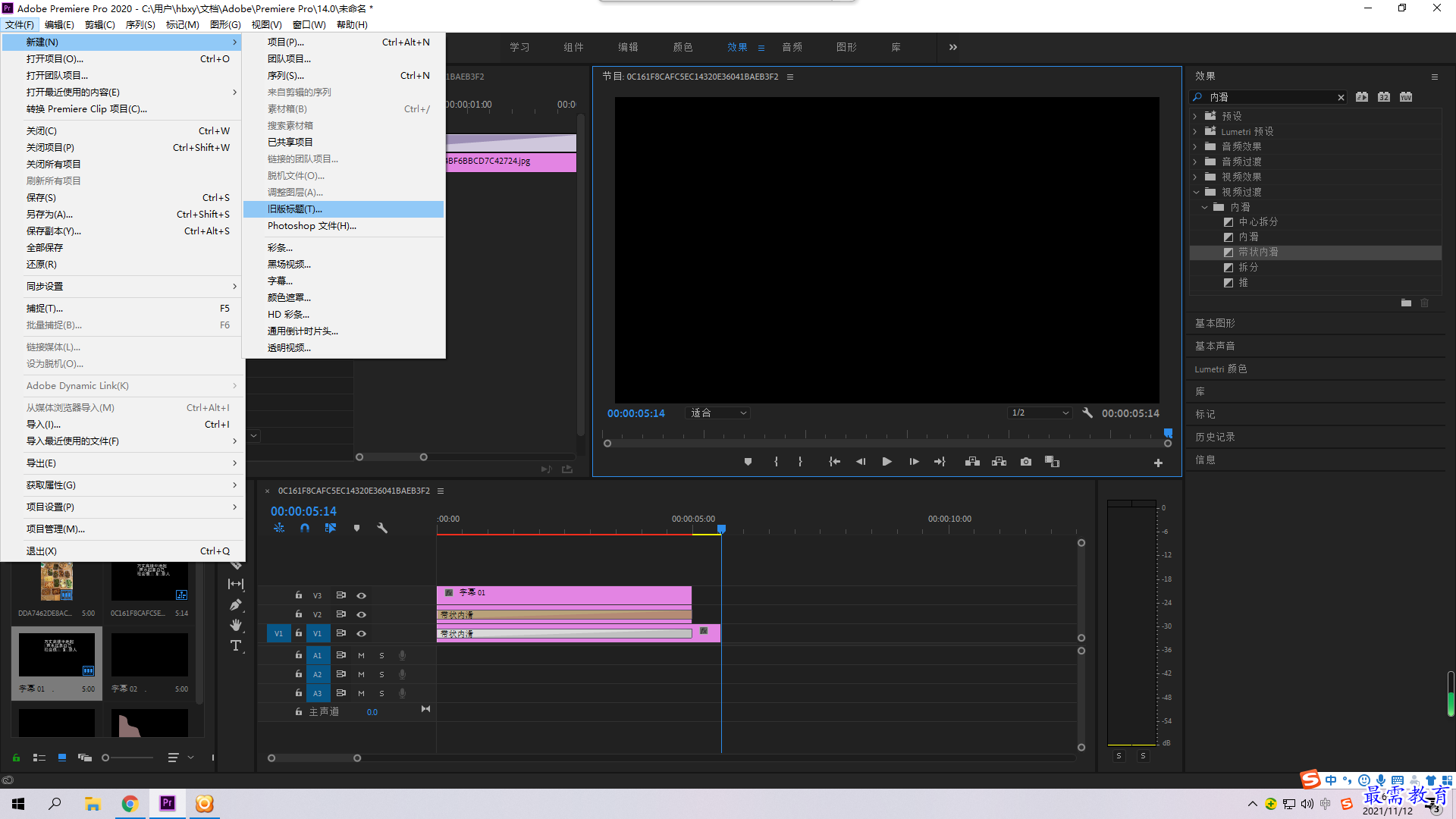
Task: Click the effects search input field
Action: point(1270,97)
